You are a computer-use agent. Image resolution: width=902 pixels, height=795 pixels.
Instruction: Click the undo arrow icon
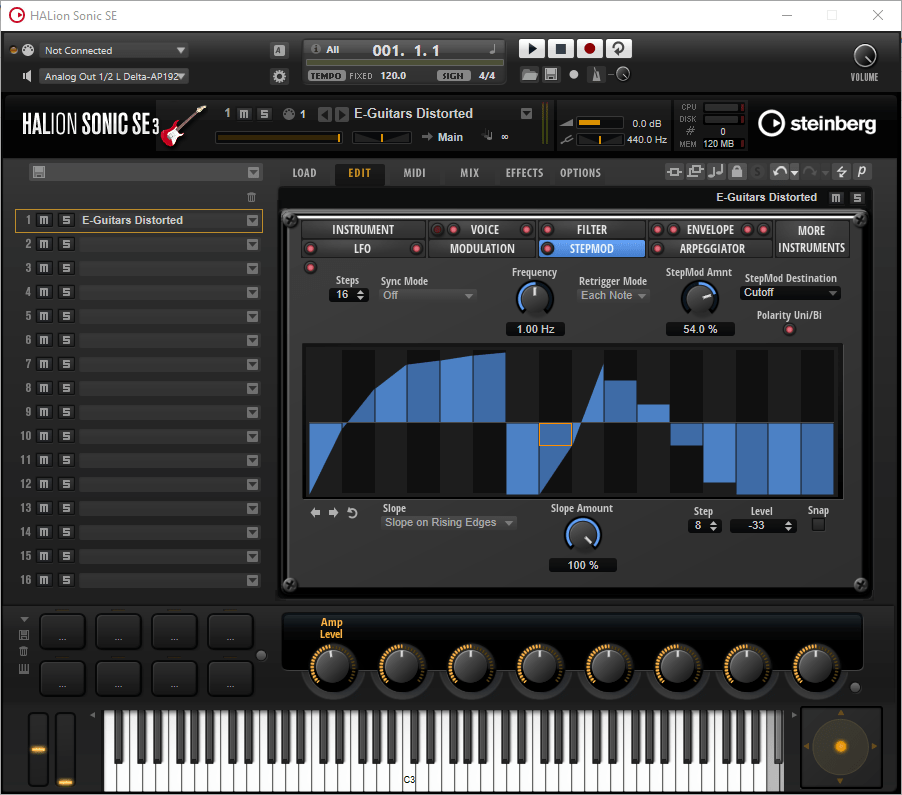[x=780, y=172]
